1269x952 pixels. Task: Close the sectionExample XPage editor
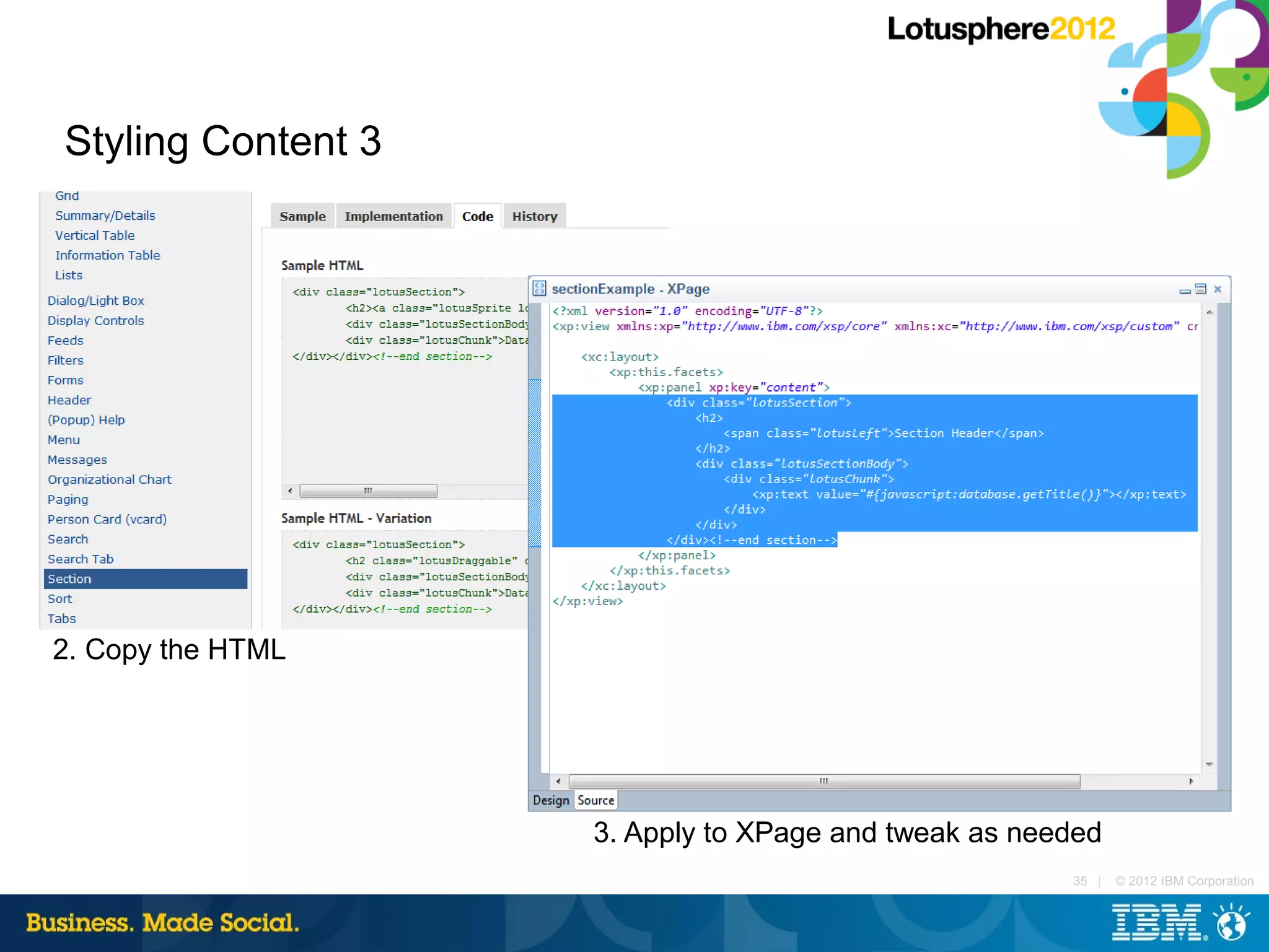pos(1218,289)
